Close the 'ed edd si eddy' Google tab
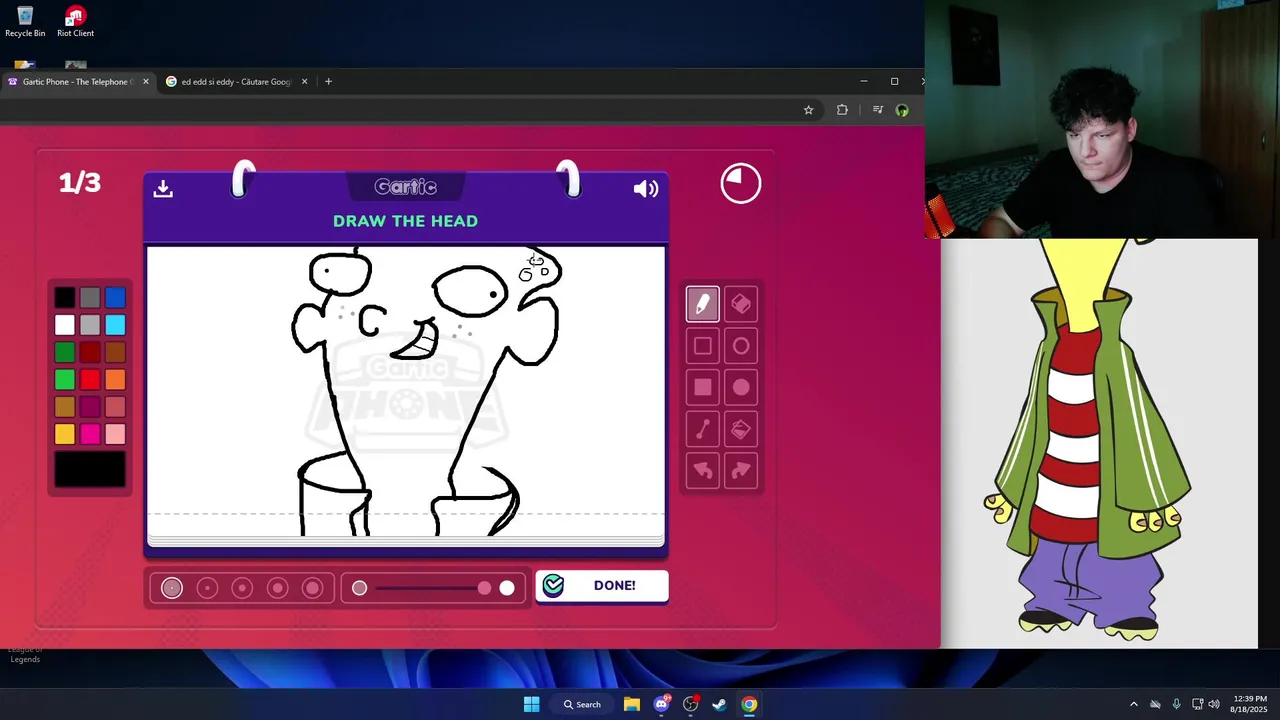This screenshot has width=1280, height=720. (x=305, y=82)
